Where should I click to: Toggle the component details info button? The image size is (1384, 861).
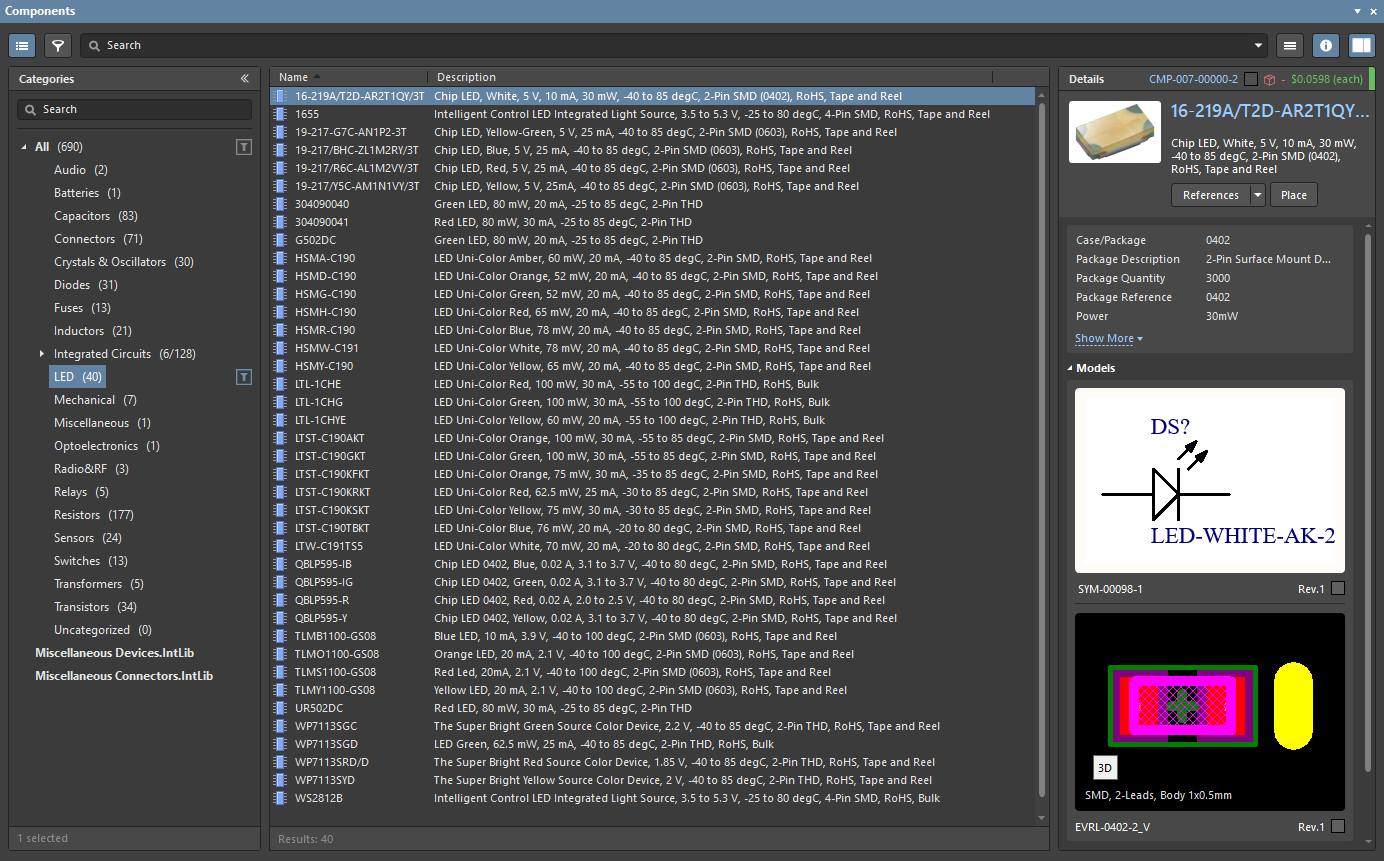[x=1326, y=45]
